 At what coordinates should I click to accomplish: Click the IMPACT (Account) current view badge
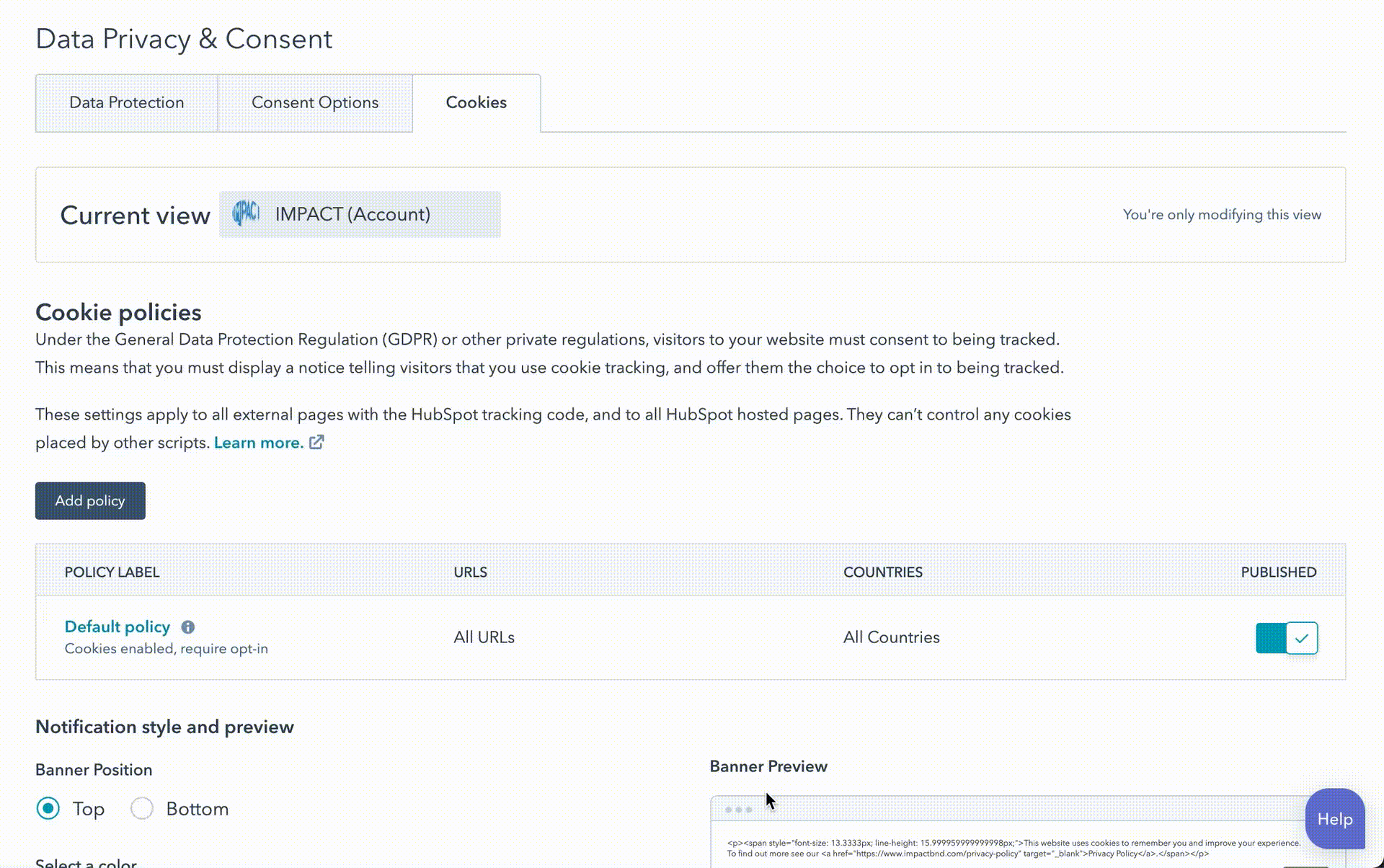coord(359,214)
